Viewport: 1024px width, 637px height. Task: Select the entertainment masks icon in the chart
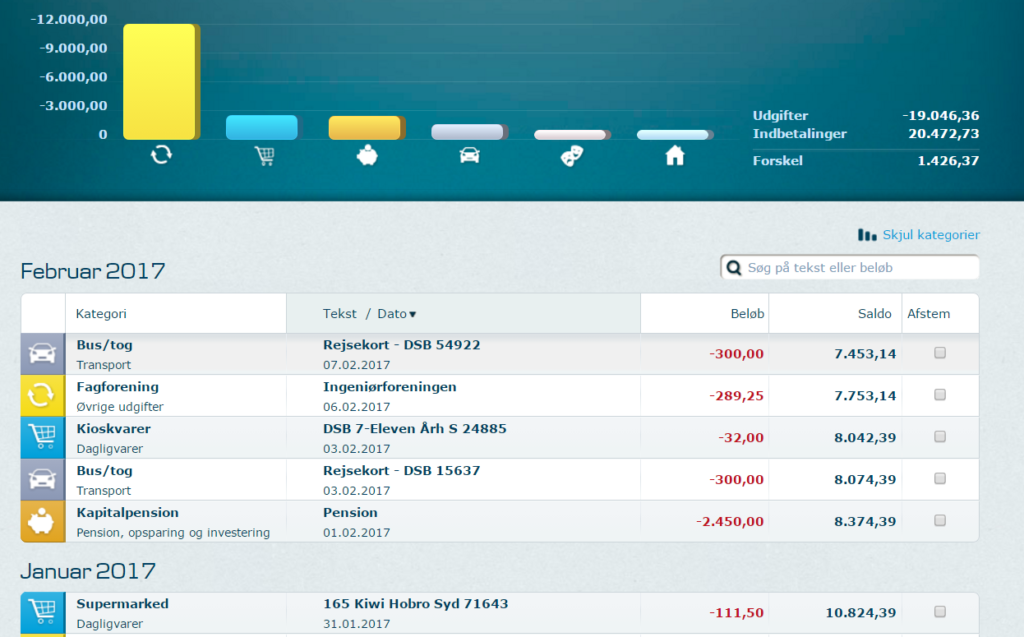571,156
